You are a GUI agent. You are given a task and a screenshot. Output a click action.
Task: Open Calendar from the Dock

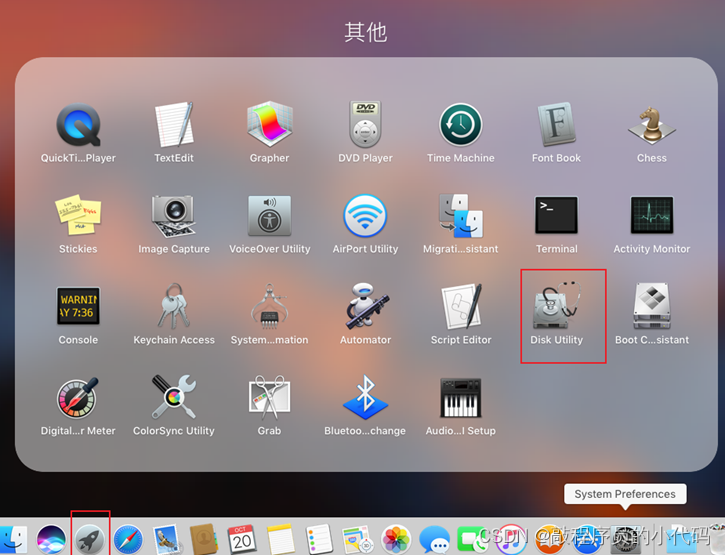click(242, 539)
